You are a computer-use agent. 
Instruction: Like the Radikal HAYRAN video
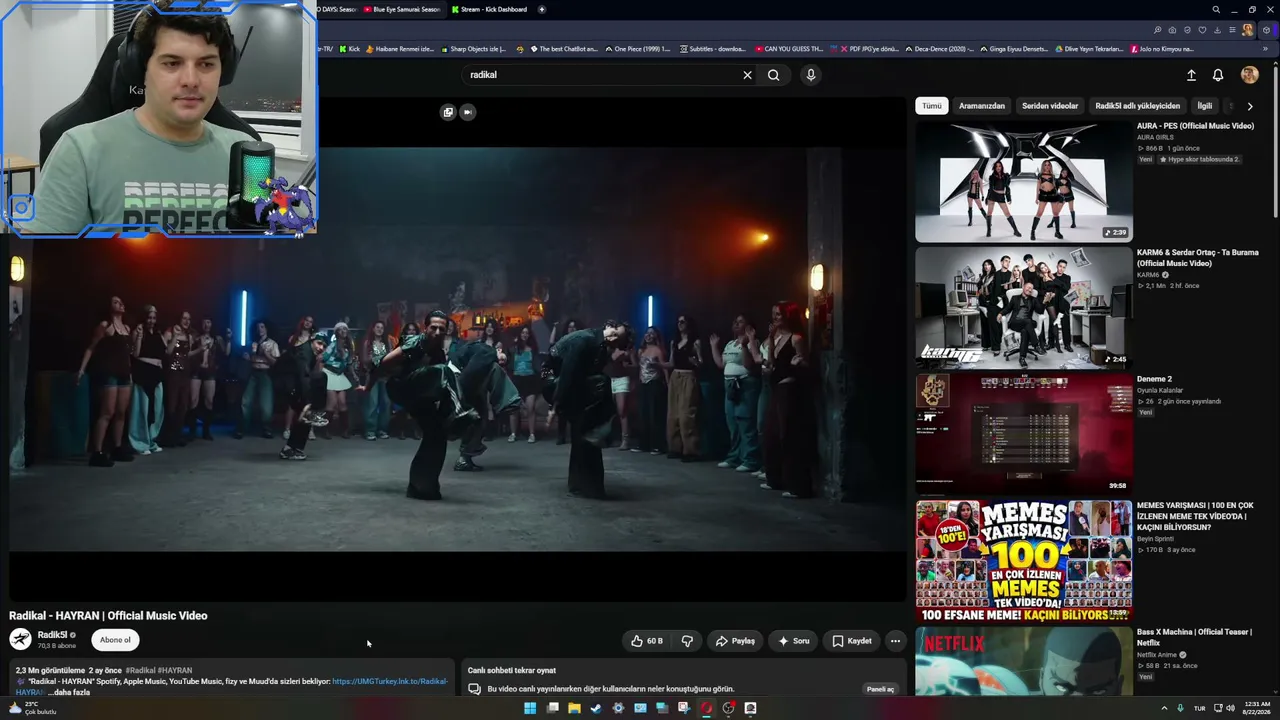click(x=646, y=641)
